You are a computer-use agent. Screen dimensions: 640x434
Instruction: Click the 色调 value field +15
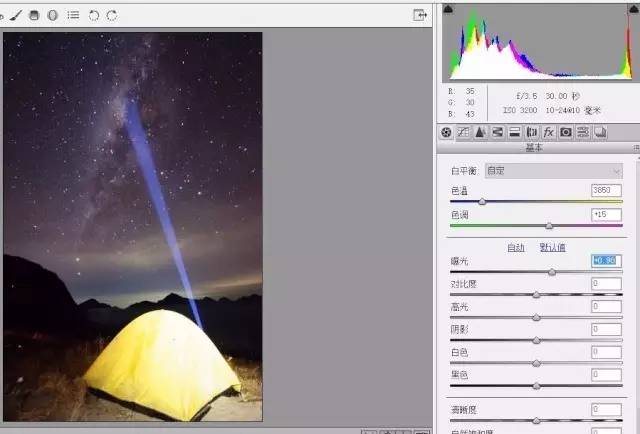pyautogui.click(x=607, y=214)
